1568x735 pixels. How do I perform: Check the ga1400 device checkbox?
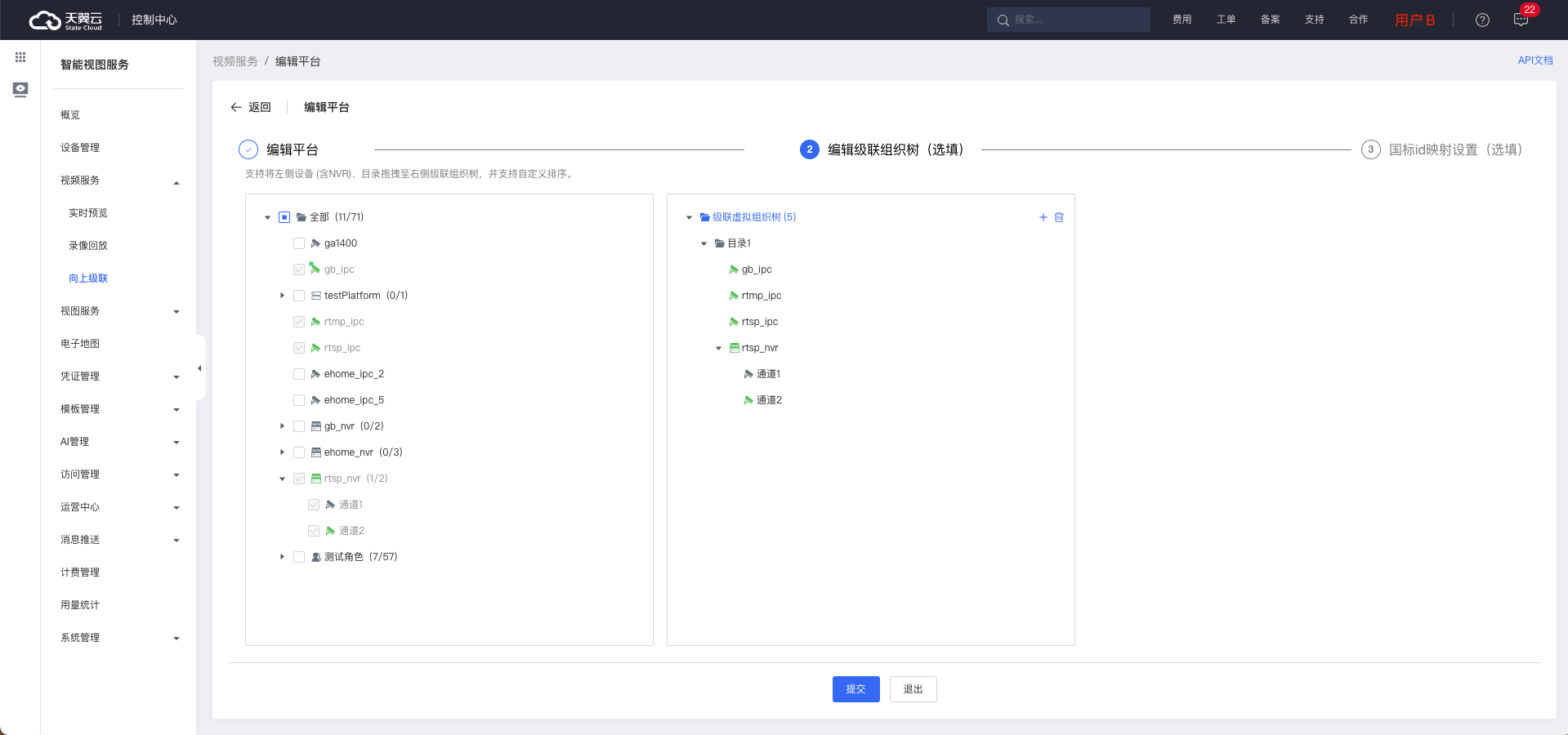tap(299, 243)
